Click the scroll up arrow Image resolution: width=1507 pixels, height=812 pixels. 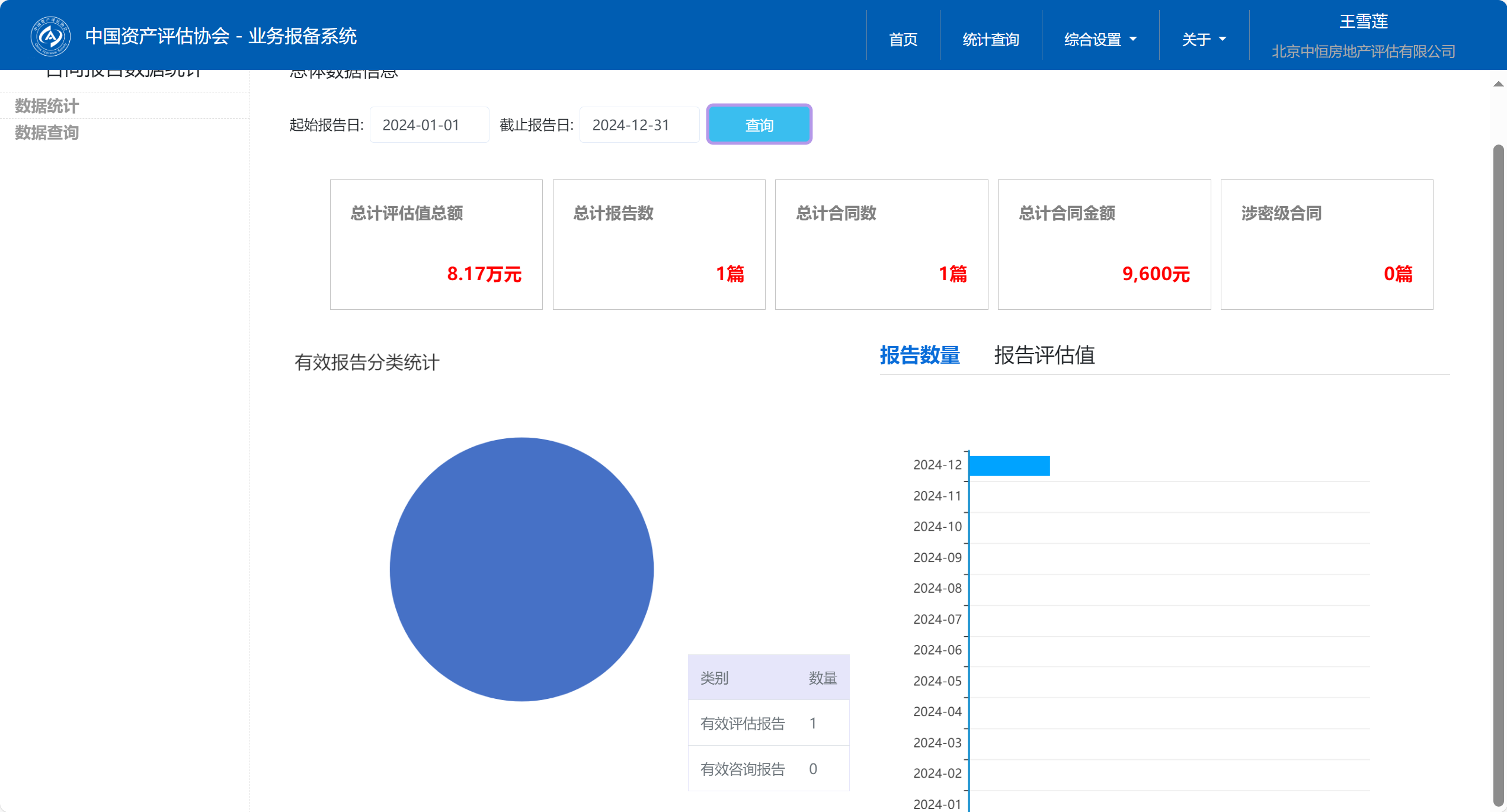pos(1498,84)
